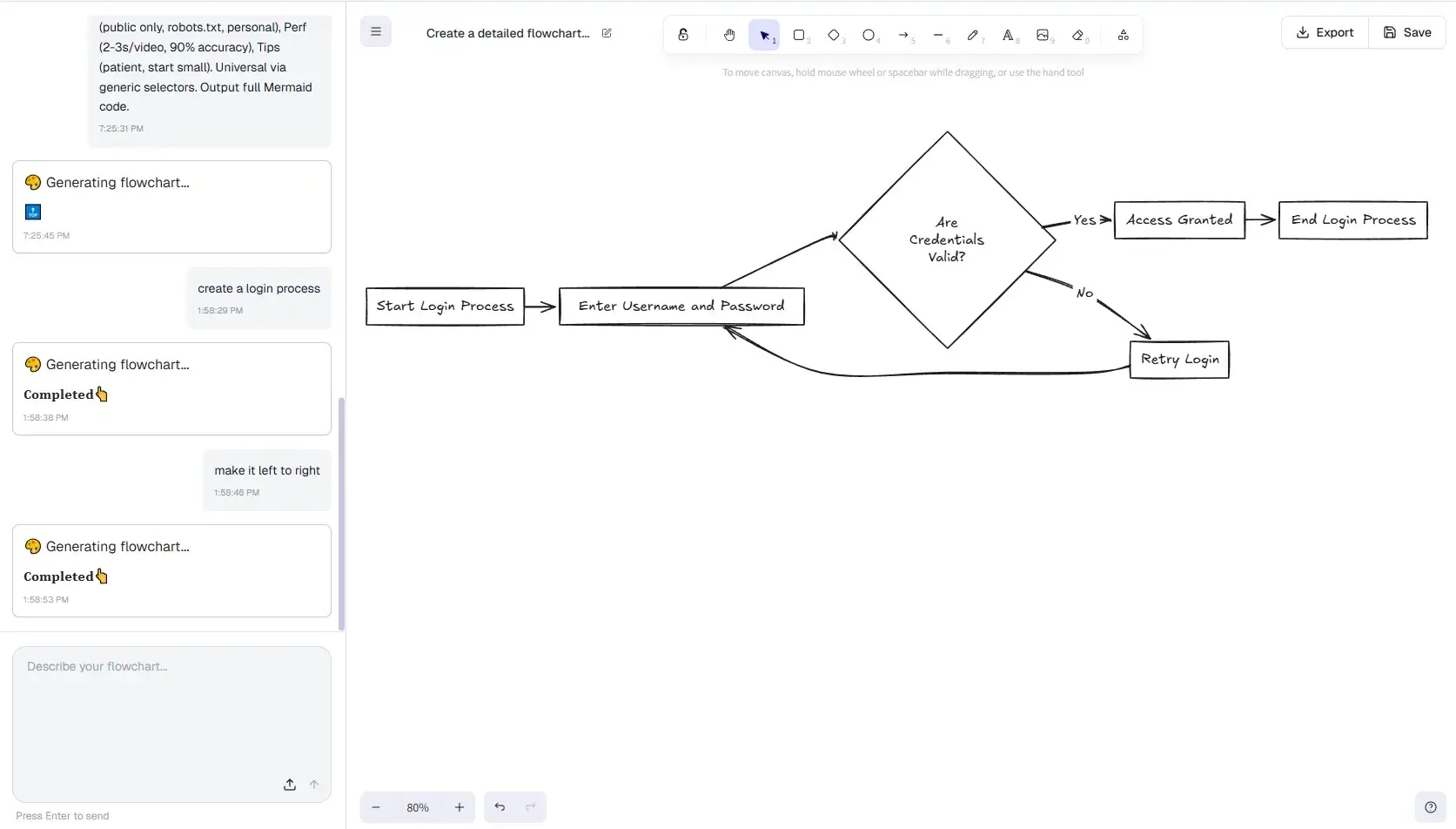Select the Pencil draw tool

(973, 35)
